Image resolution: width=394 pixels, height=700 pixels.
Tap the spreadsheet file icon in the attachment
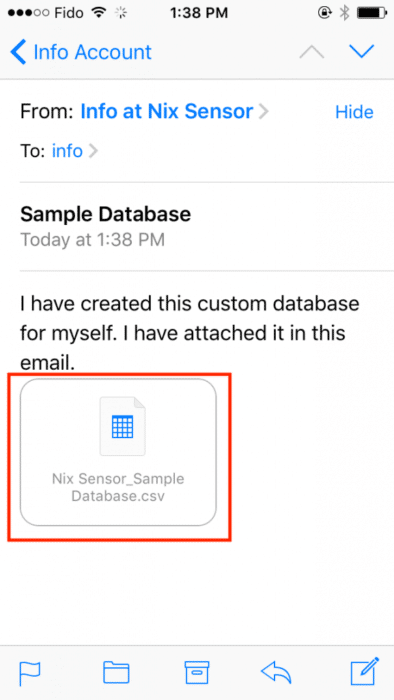123,426
